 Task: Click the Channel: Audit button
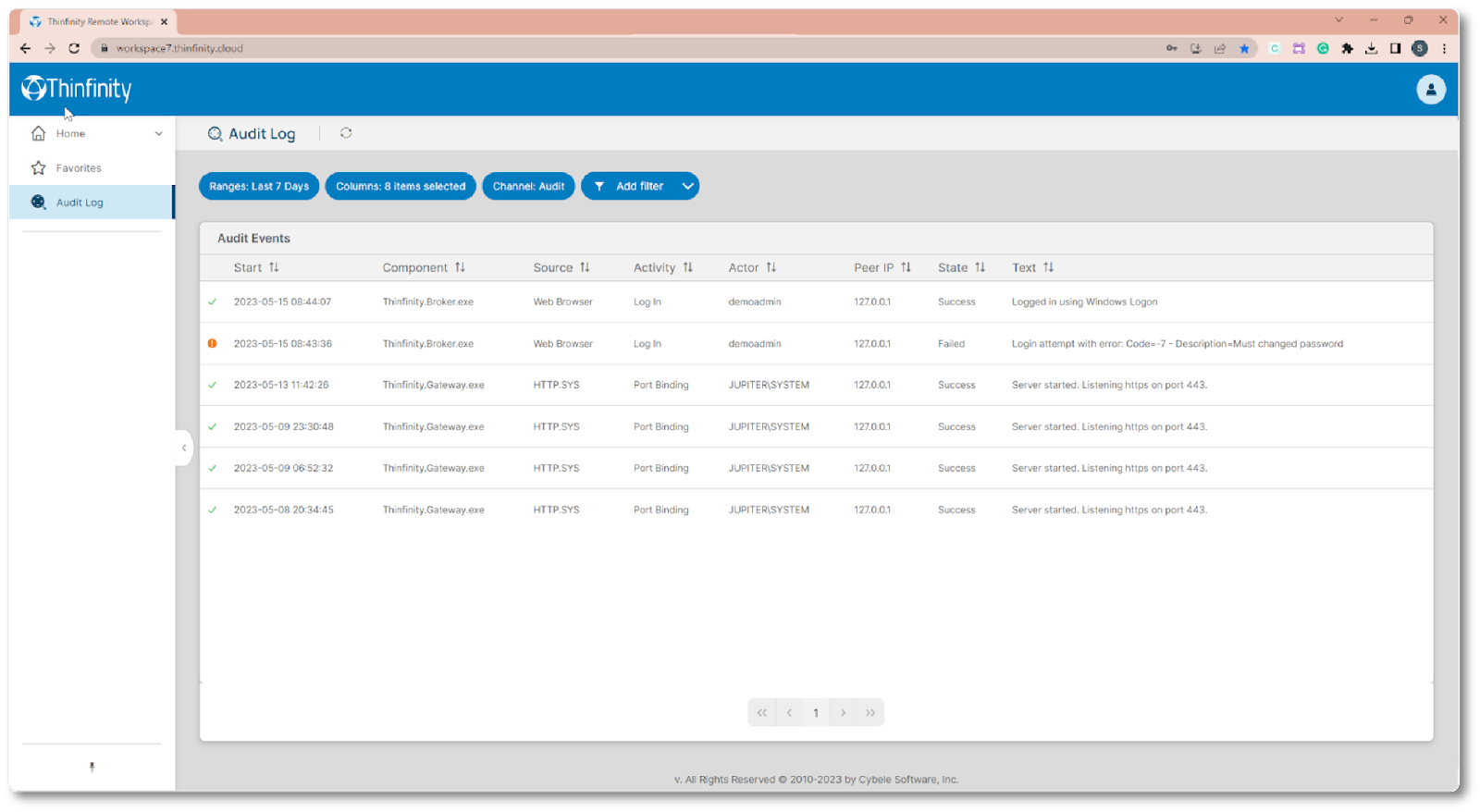coord(528,186)
